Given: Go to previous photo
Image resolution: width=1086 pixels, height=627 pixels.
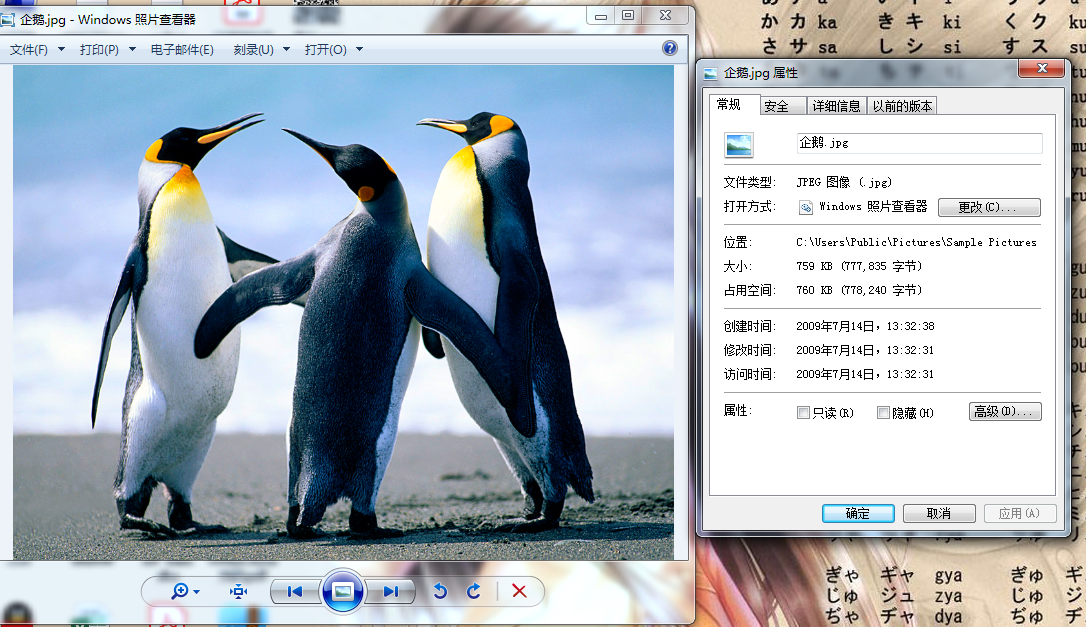Looking at the screenshot, I should click(x=295, y=592).
